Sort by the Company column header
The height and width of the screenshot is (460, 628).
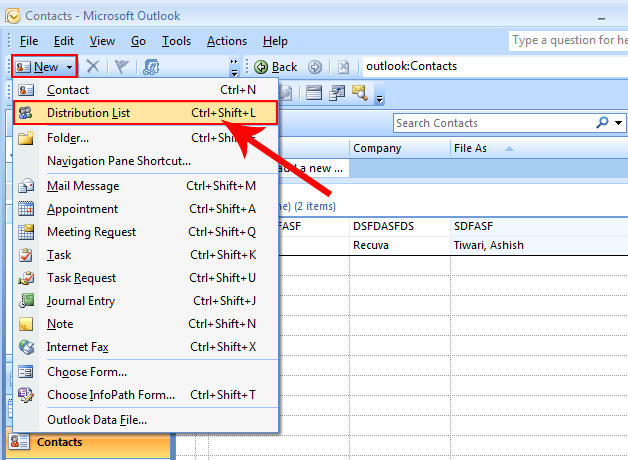click(400, 148)
